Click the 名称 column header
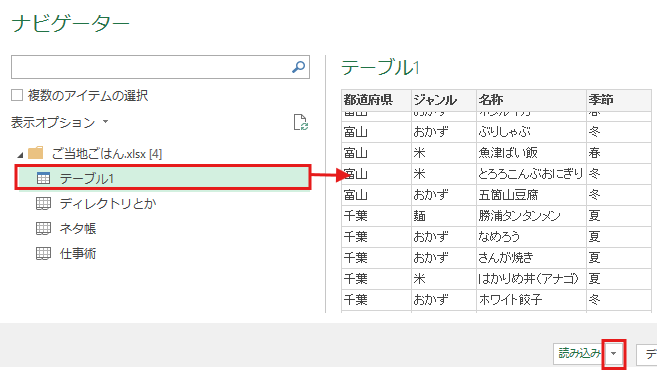The width and height of the screenshot is (657, 370). pos(531,100)
